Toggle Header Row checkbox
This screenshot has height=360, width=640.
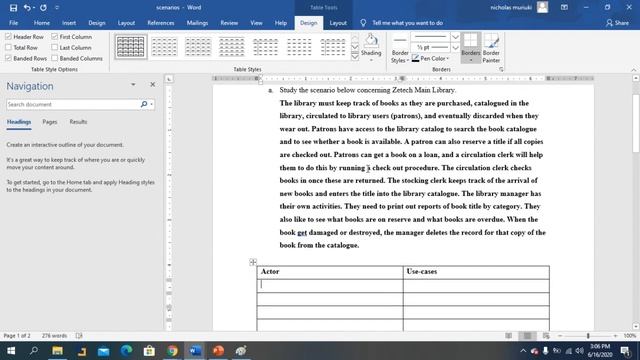tap(9, 37)
